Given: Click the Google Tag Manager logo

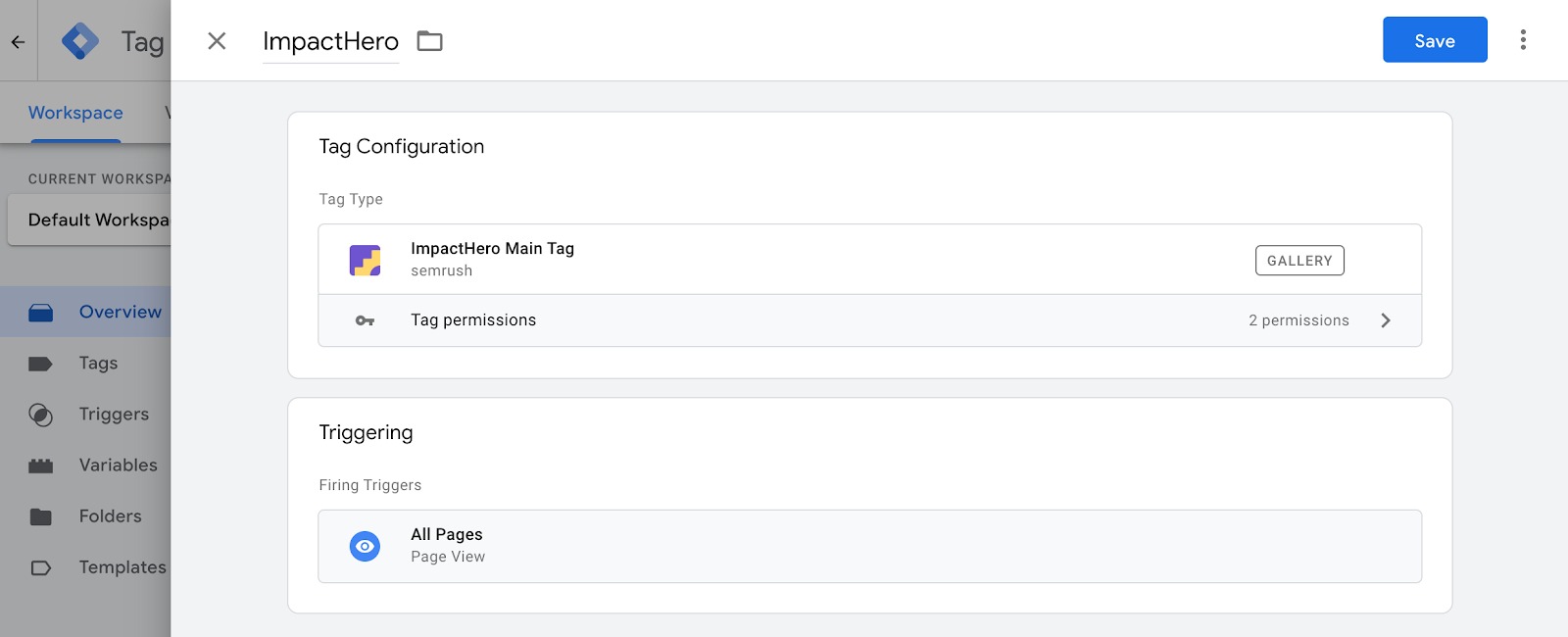Looking at the screenshot, I should point(82,40).
